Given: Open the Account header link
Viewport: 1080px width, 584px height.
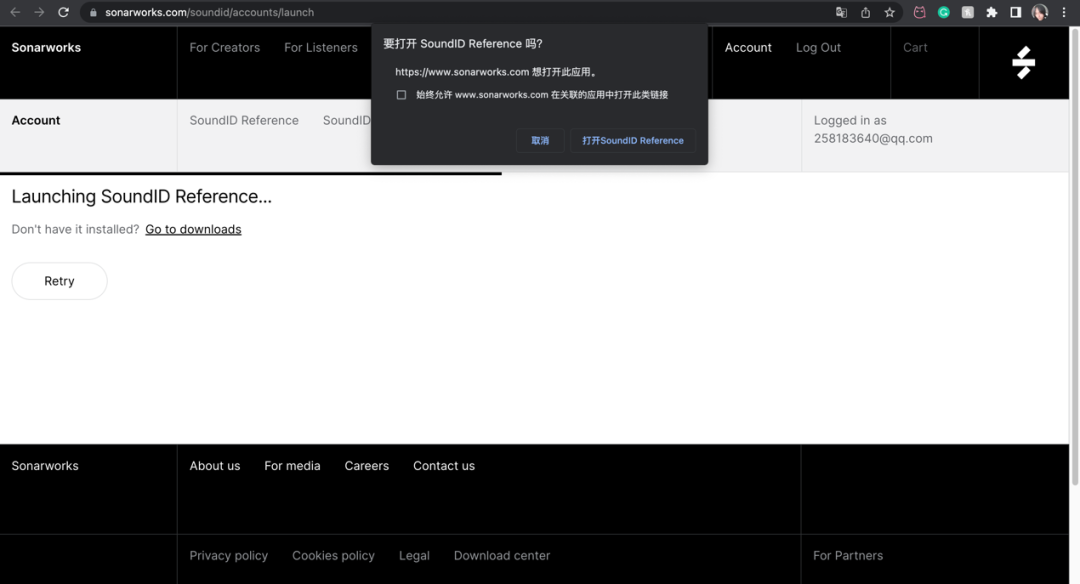Looking at the screenshot, I should 748,48.
